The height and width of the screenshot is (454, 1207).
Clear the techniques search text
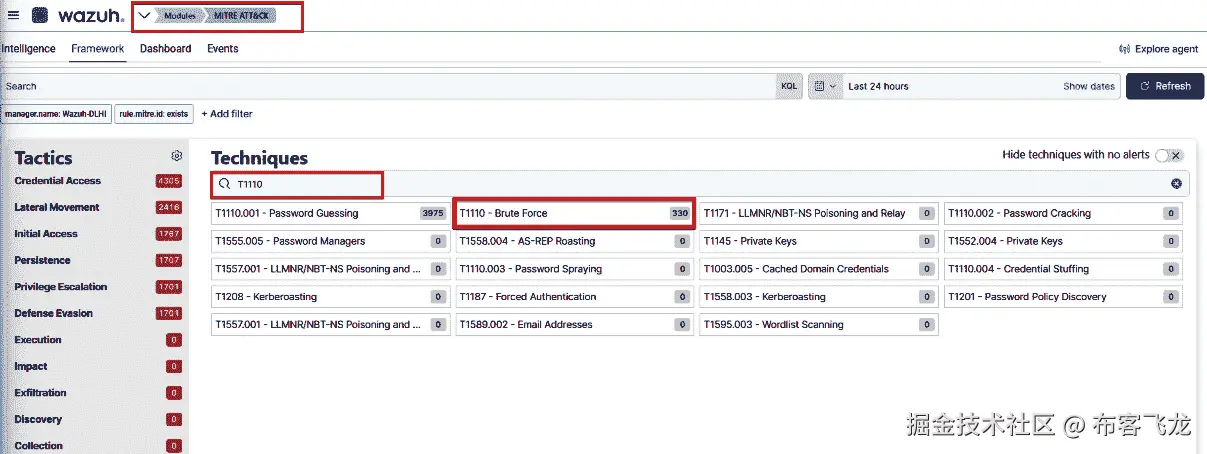tap(1176, 184)
